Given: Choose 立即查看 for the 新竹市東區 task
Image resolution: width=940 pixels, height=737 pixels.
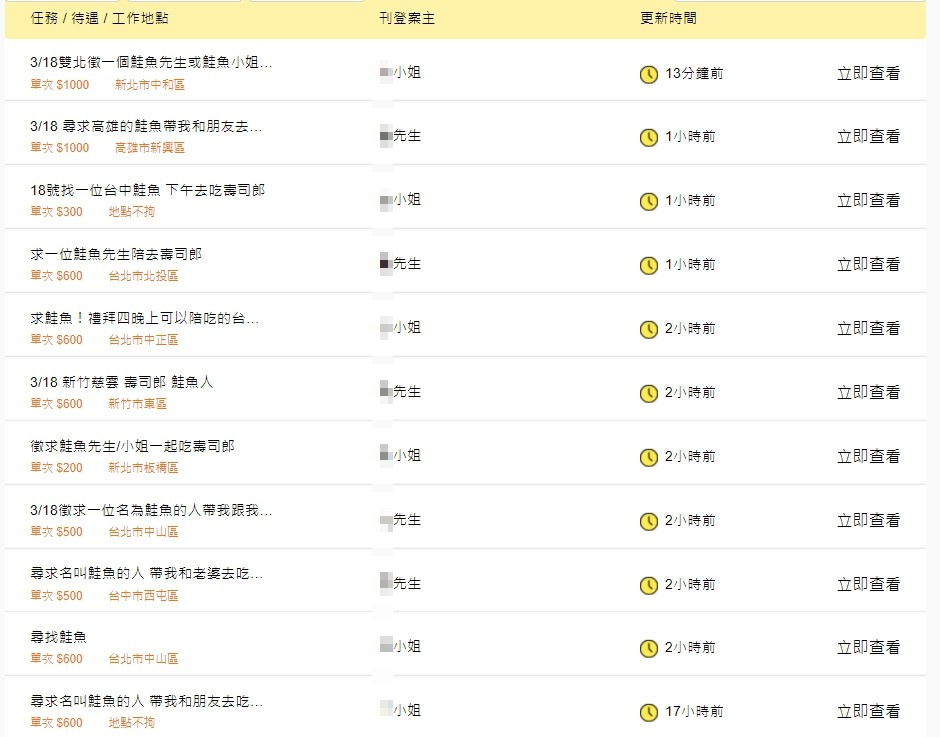Looking at the screenshot, I should click(x=868, y=392).
